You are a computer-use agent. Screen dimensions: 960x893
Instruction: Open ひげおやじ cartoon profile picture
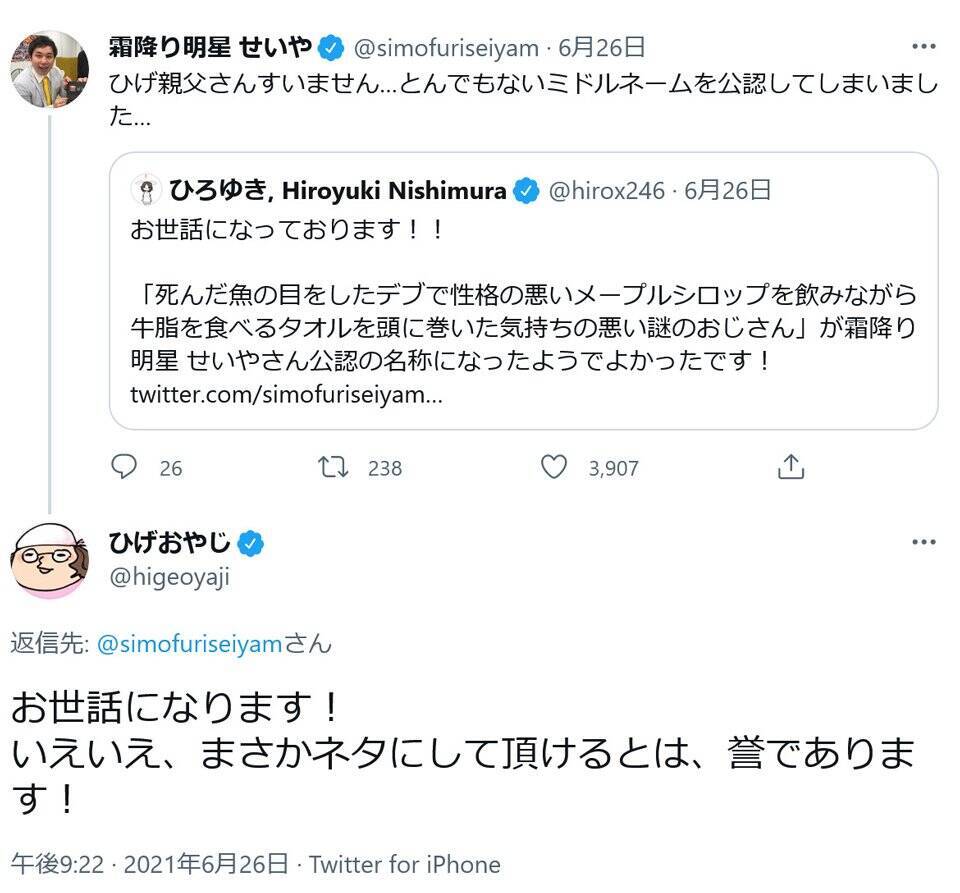tap(49, 560)
